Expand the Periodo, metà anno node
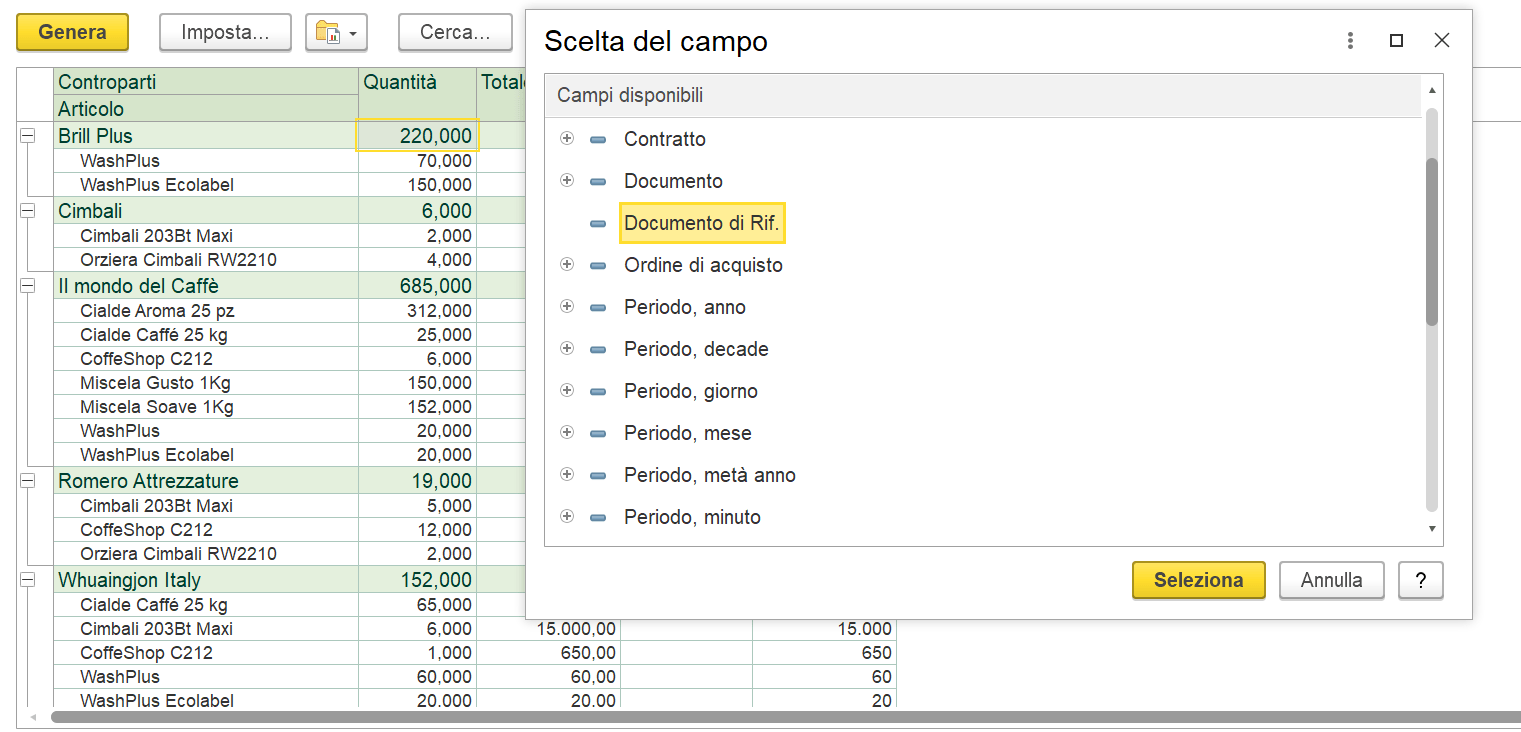This screenshot has height=732, width=1521. pyautogui.click(x=567, y=475)
